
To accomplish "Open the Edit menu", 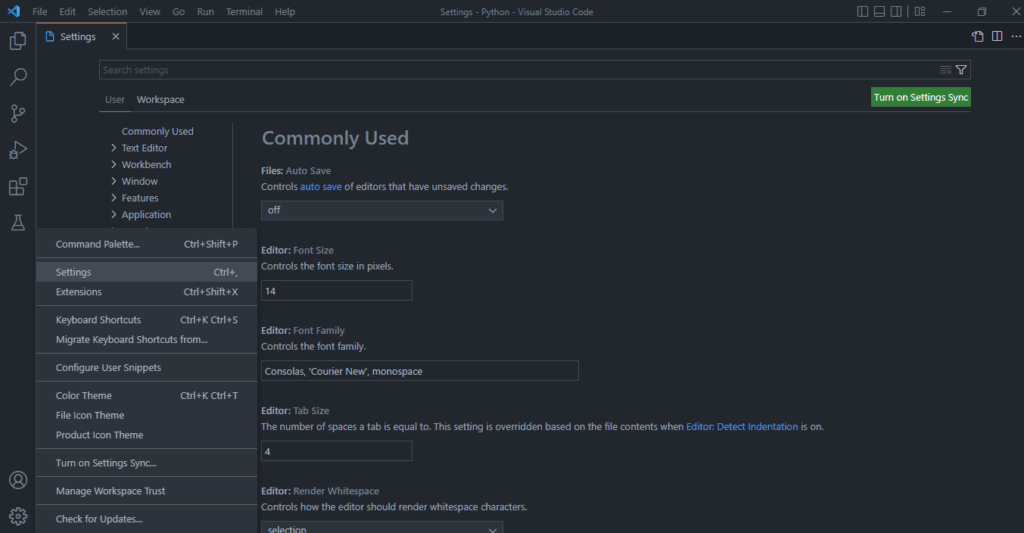I will 67,12.
